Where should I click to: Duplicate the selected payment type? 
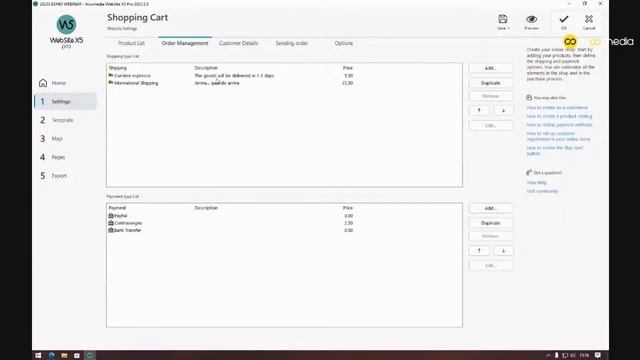point(491,223)
